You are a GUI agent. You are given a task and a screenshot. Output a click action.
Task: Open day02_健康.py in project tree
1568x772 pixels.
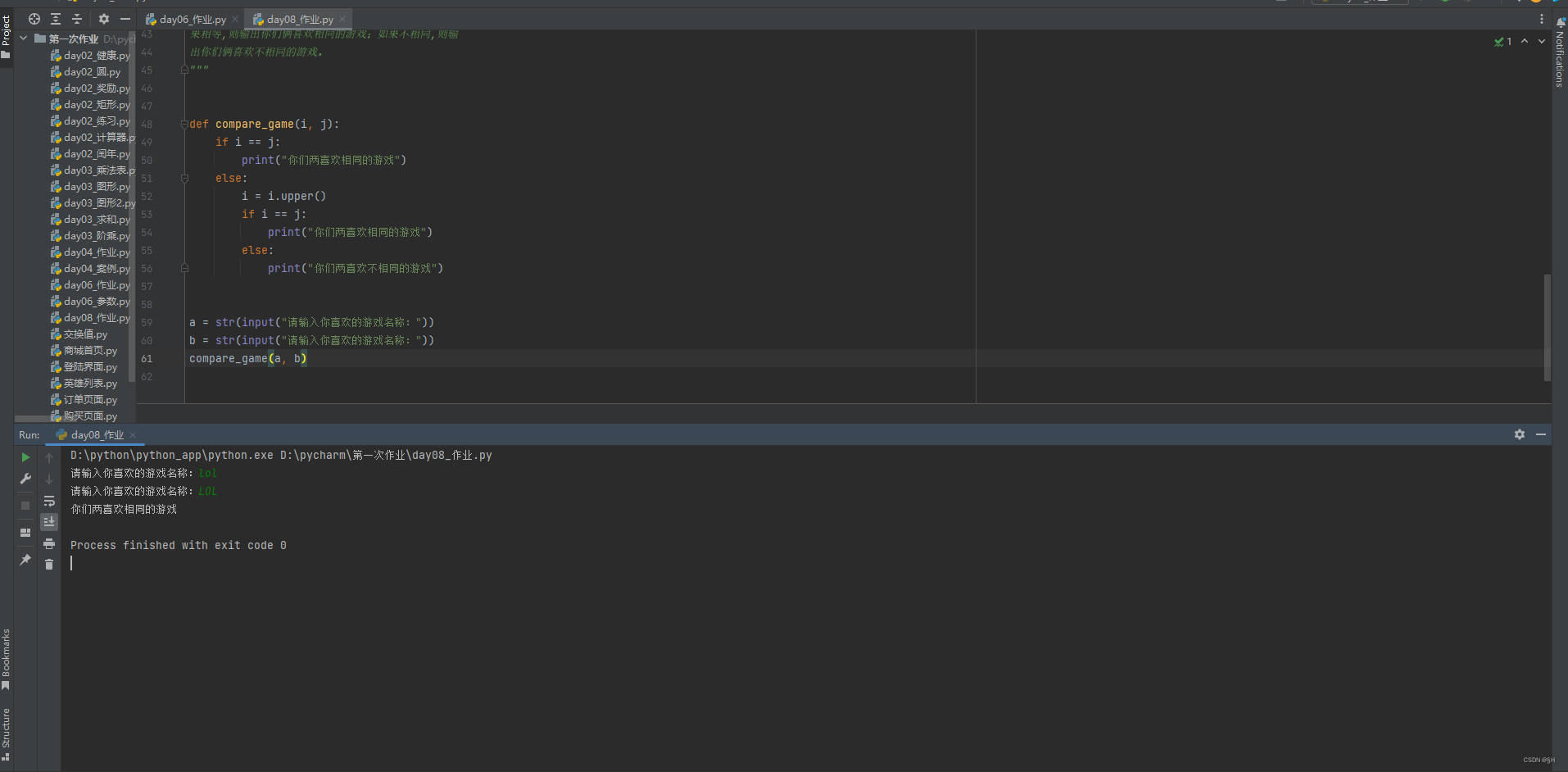[x=90, y=56]
